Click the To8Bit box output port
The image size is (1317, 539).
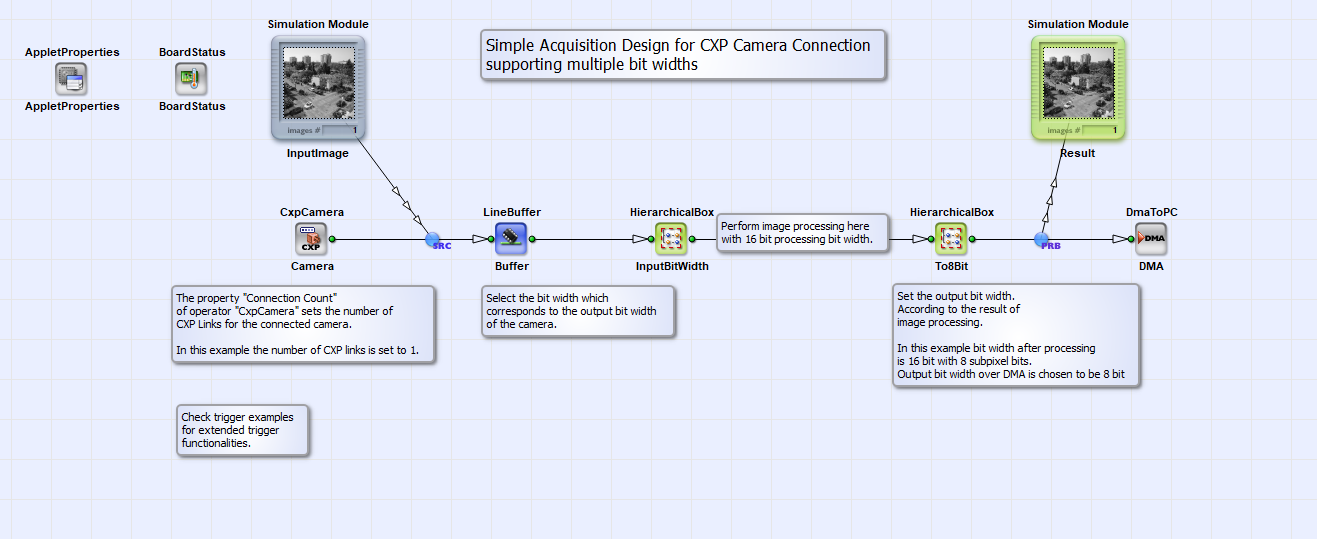point(972,239)
